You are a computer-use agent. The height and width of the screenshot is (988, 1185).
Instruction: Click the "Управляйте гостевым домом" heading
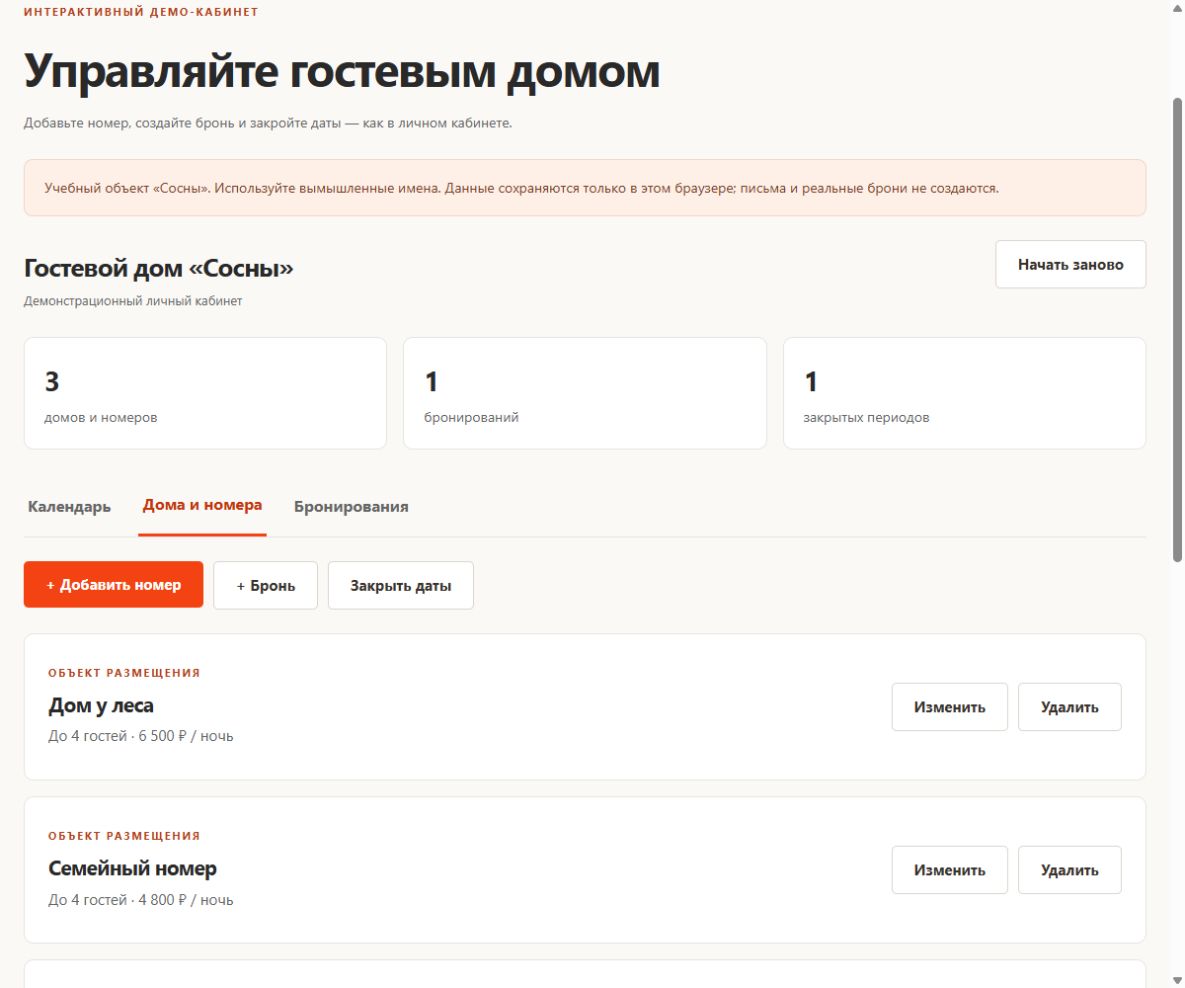click(x=342, y=72)
